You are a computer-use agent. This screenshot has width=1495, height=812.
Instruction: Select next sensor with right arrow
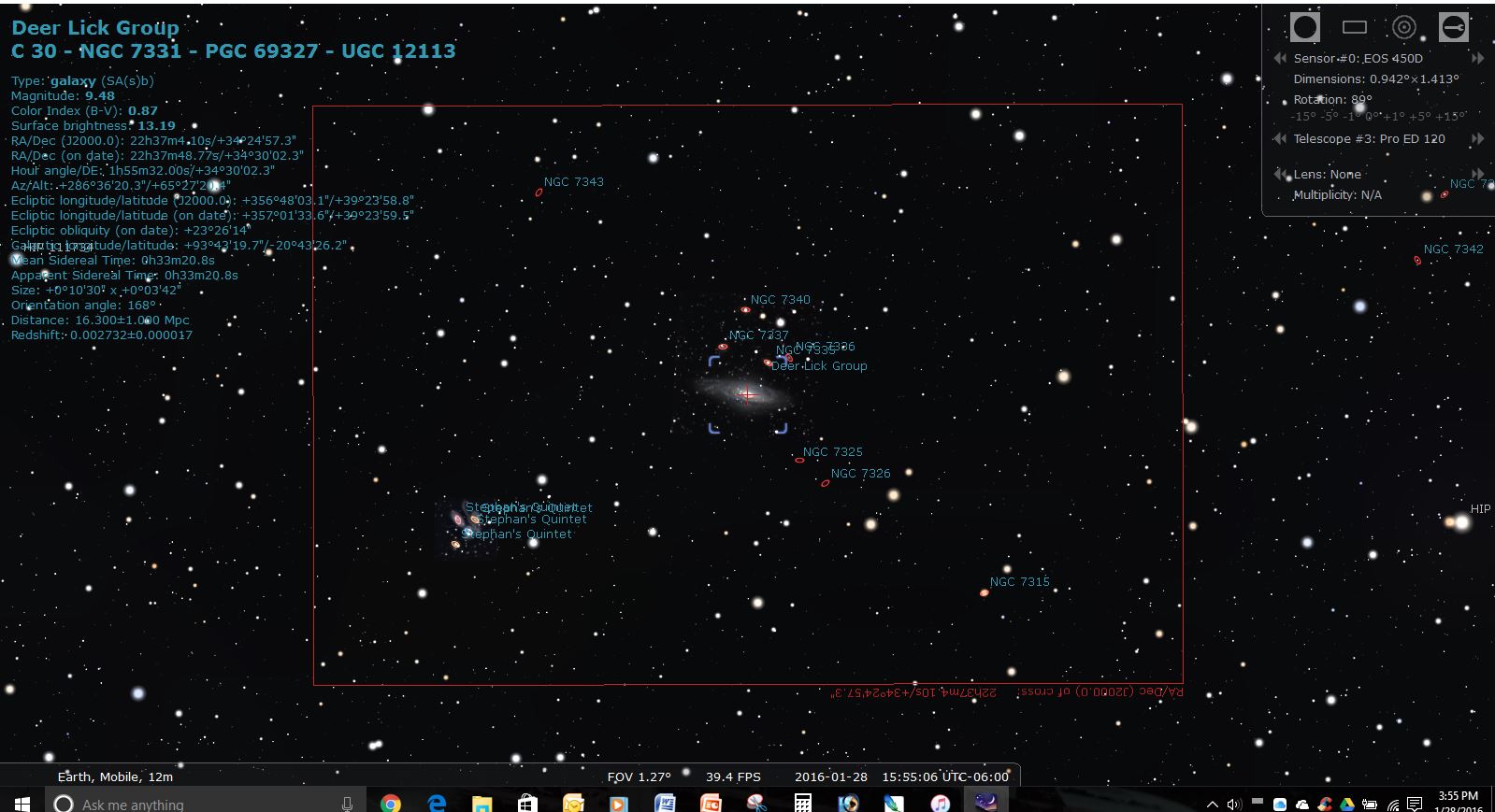(1478, 58)
